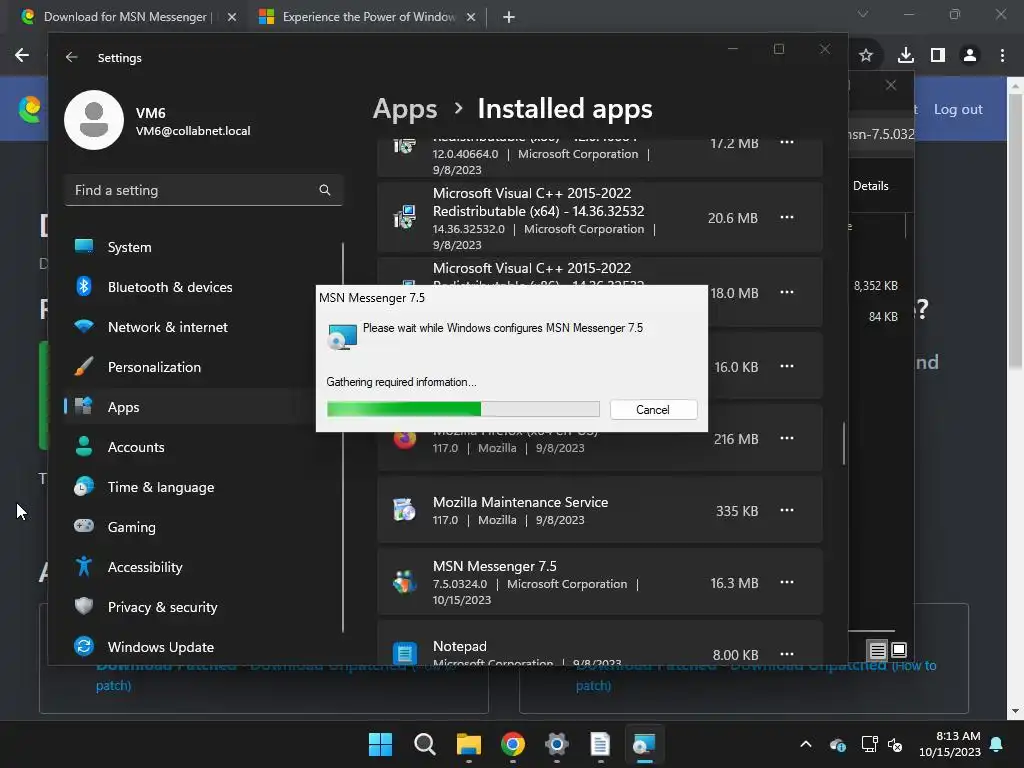
Task: Show hidden system tray icons
Action: pyautogui.click(x=806, y=744)
